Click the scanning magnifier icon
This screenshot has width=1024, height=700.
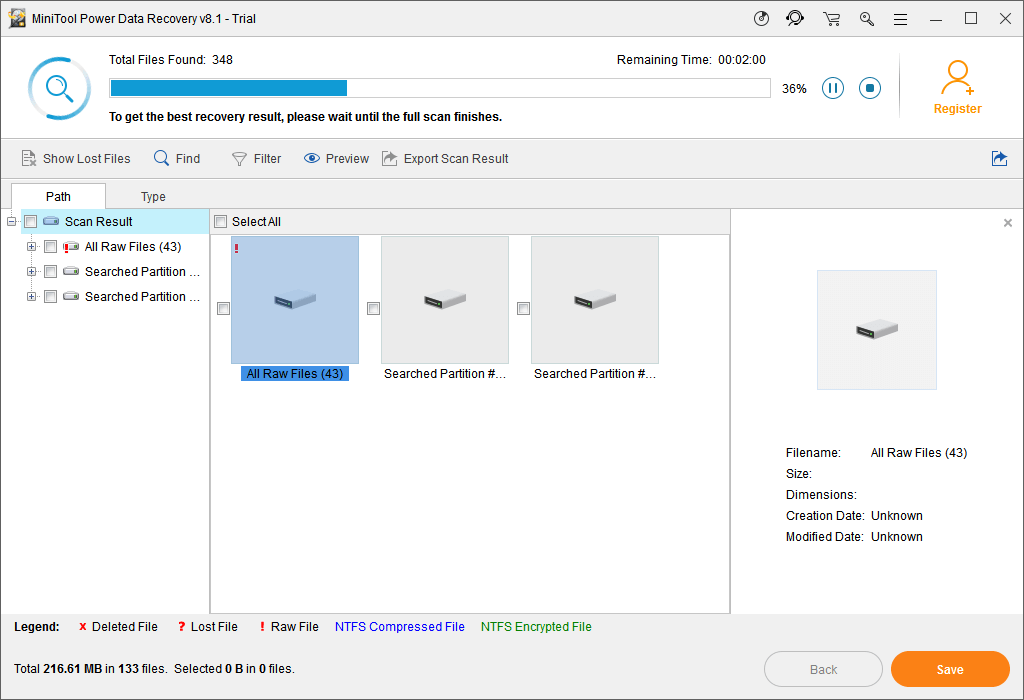tap(59, 88)
